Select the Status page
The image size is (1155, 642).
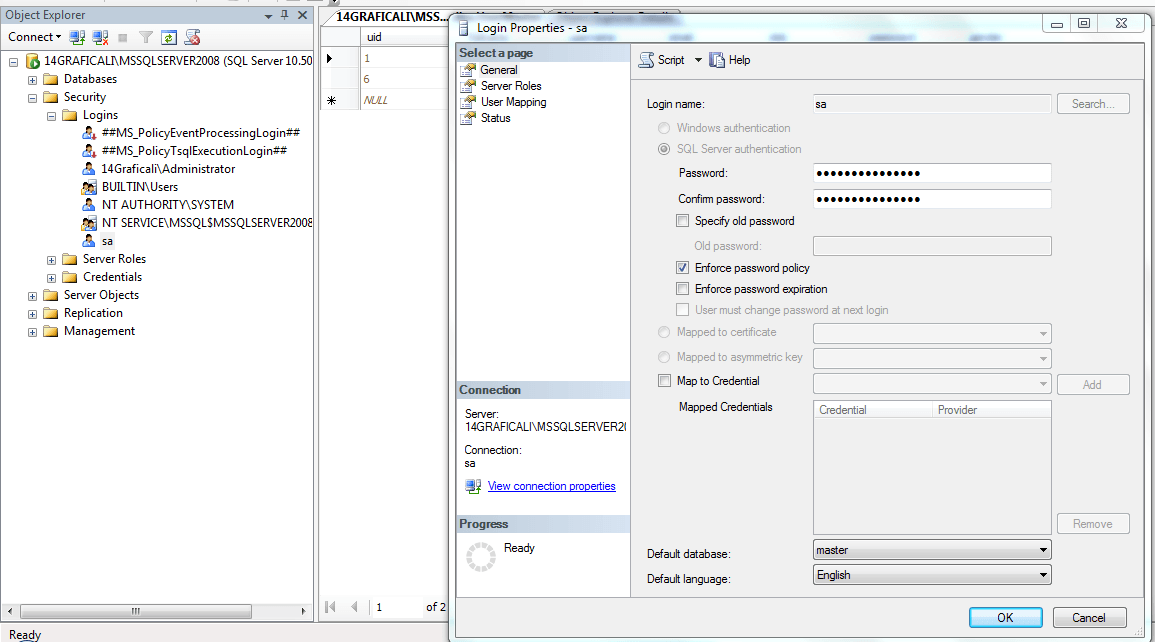click(x=495, y=118)
